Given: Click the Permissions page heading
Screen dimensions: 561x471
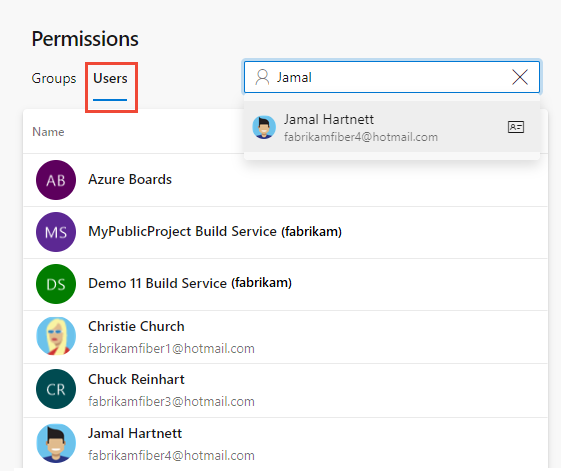Looking at the screenshot, I should (x=85, y=39).
